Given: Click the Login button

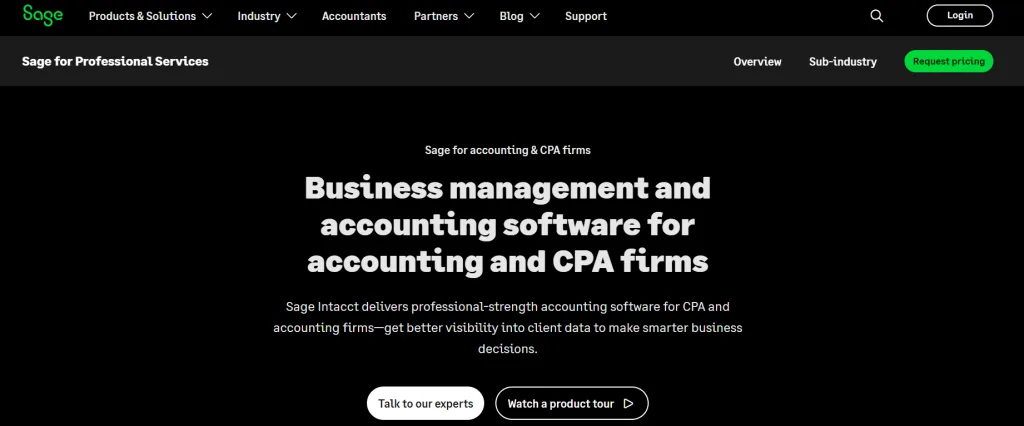Looking at the screenshot, I should pyautogui.click(x=959, y=16).
